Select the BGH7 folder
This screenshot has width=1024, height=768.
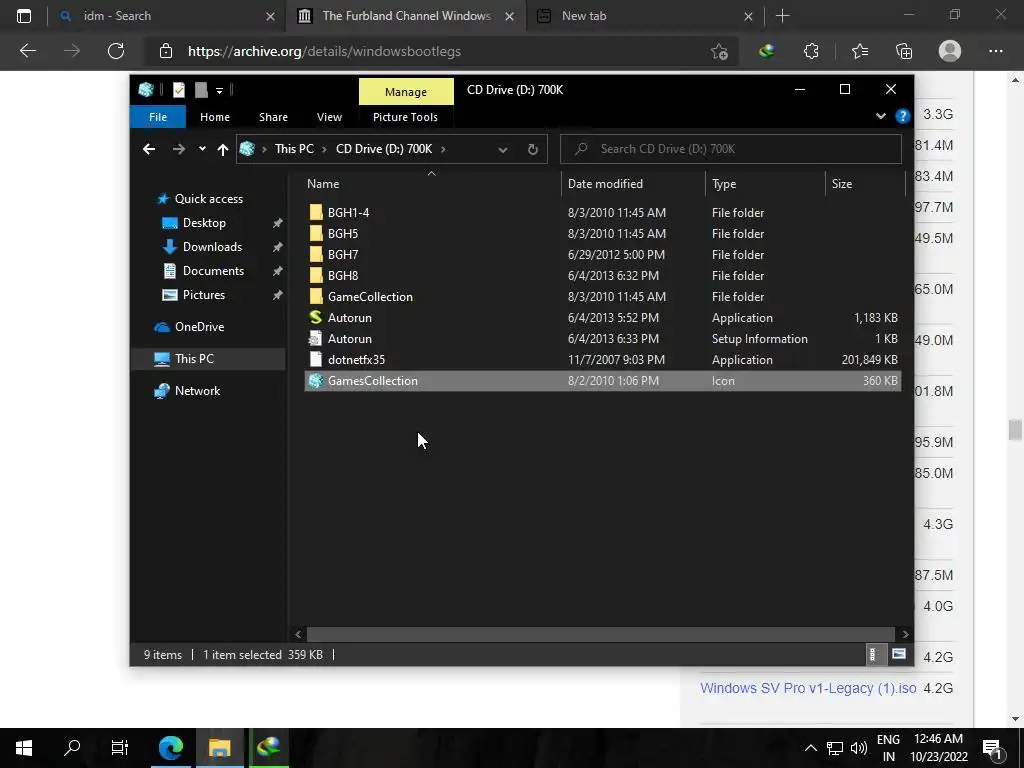point(603,255)
